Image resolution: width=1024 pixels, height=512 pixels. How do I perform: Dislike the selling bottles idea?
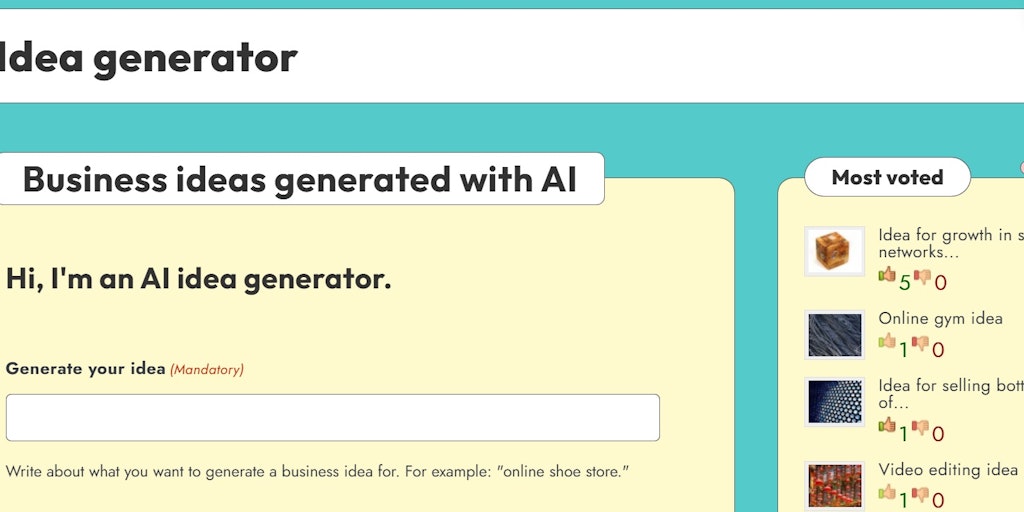(x=920, y=427)
